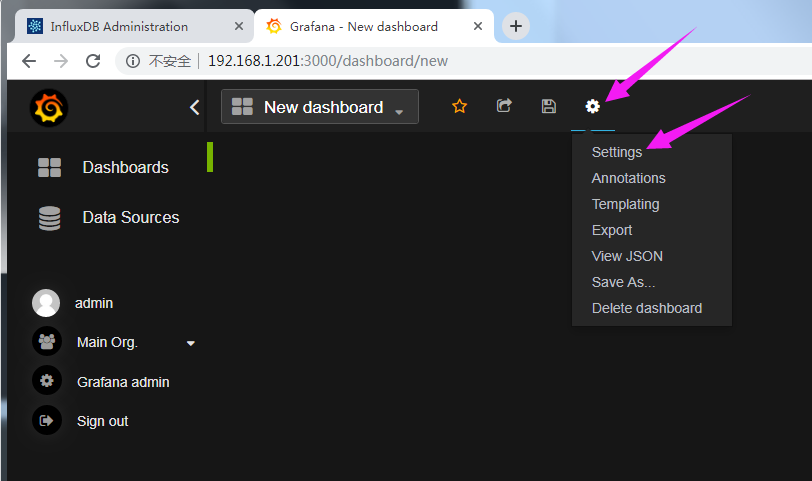Select Annotations menu entry
Viewport: 812px width, 481px height.
[x=628, y=178]
